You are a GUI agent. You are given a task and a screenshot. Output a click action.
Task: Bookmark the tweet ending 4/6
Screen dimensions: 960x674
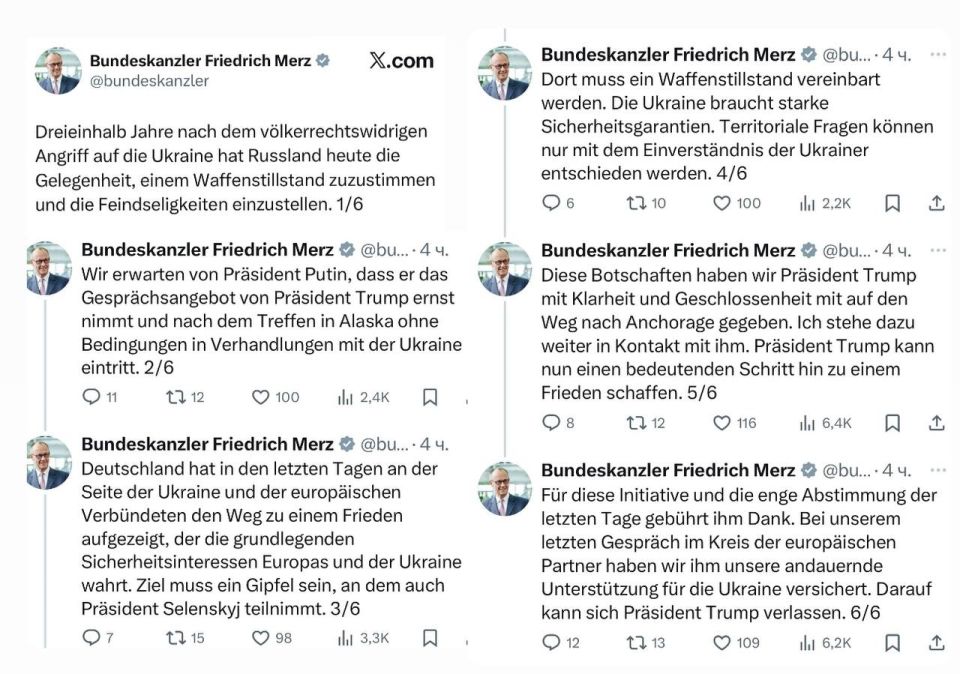[x=892, y=203]
